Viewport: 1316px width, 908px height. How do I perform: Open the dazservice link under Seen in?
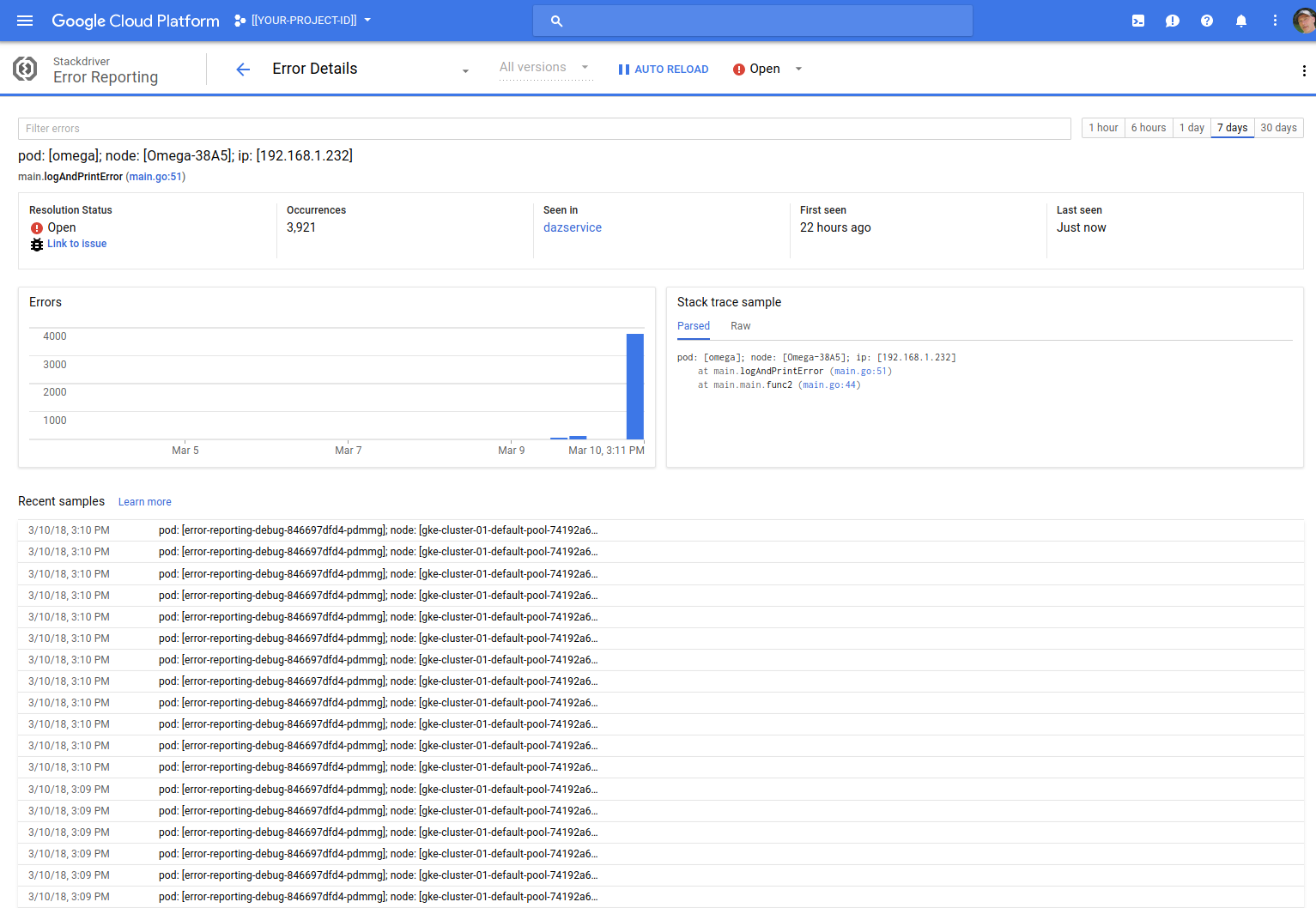tap(572, 227)
